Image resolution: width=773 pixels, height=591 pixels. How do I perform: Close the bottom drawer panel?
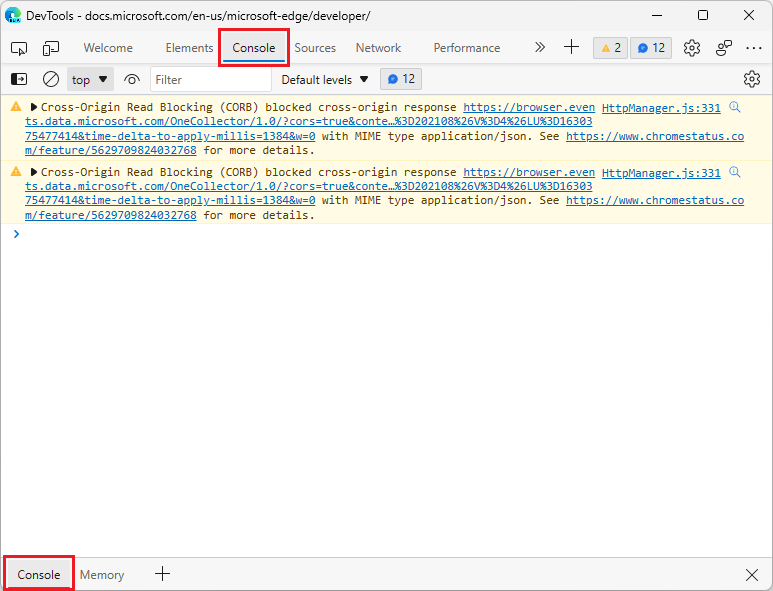click(x=752, y=575)
